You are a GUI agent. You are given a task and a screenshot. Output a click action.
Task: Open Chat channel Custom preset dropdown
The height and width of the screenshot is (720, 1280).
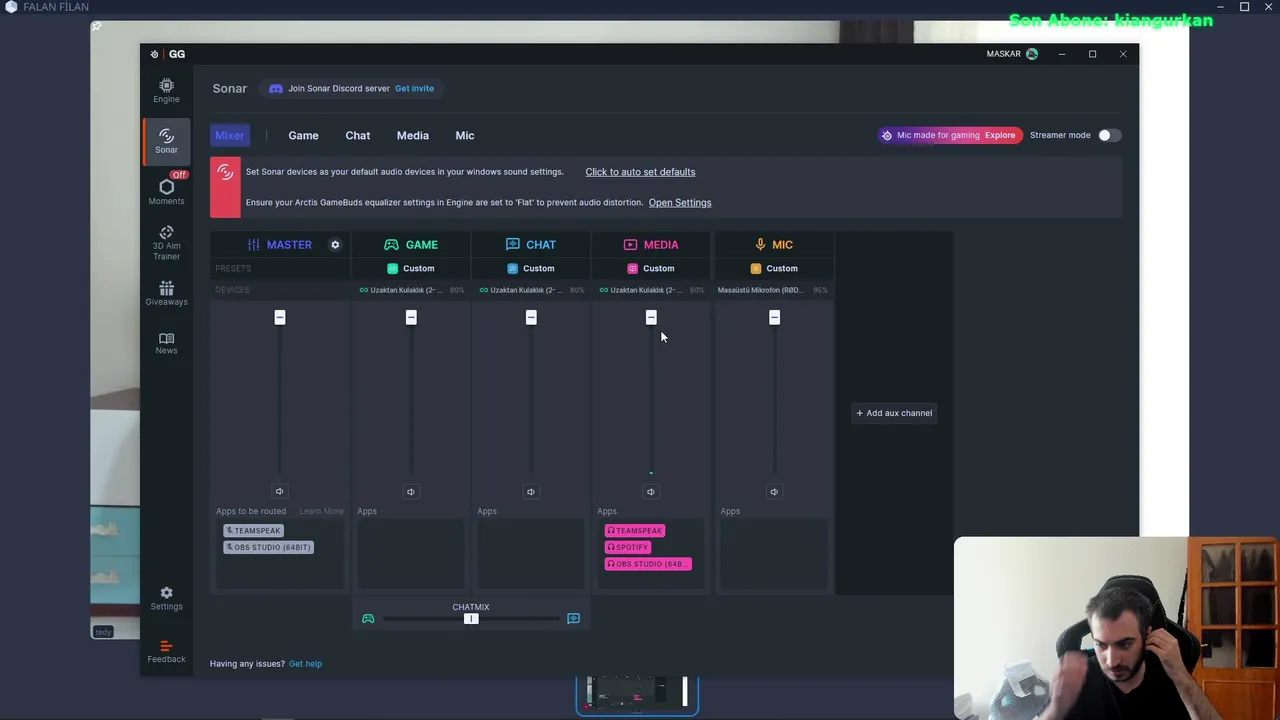[x=531, y=268]
